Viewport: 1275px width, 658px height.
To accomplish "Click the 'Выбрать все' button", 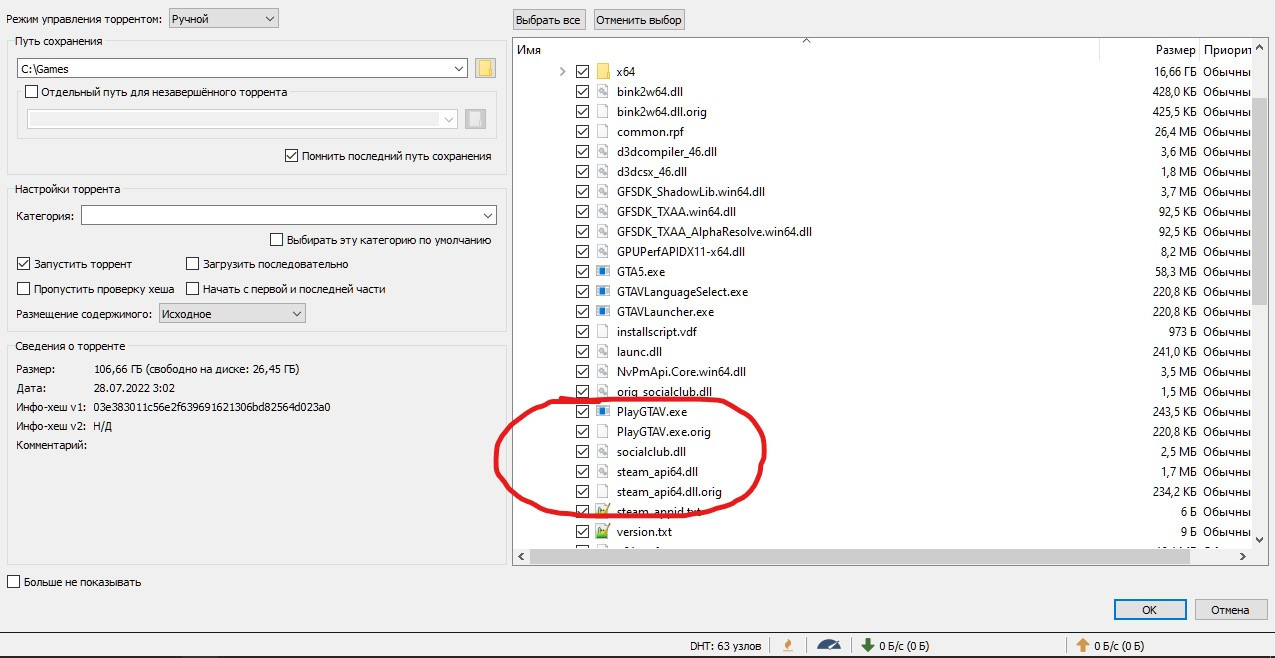I will tap(548, 20).
